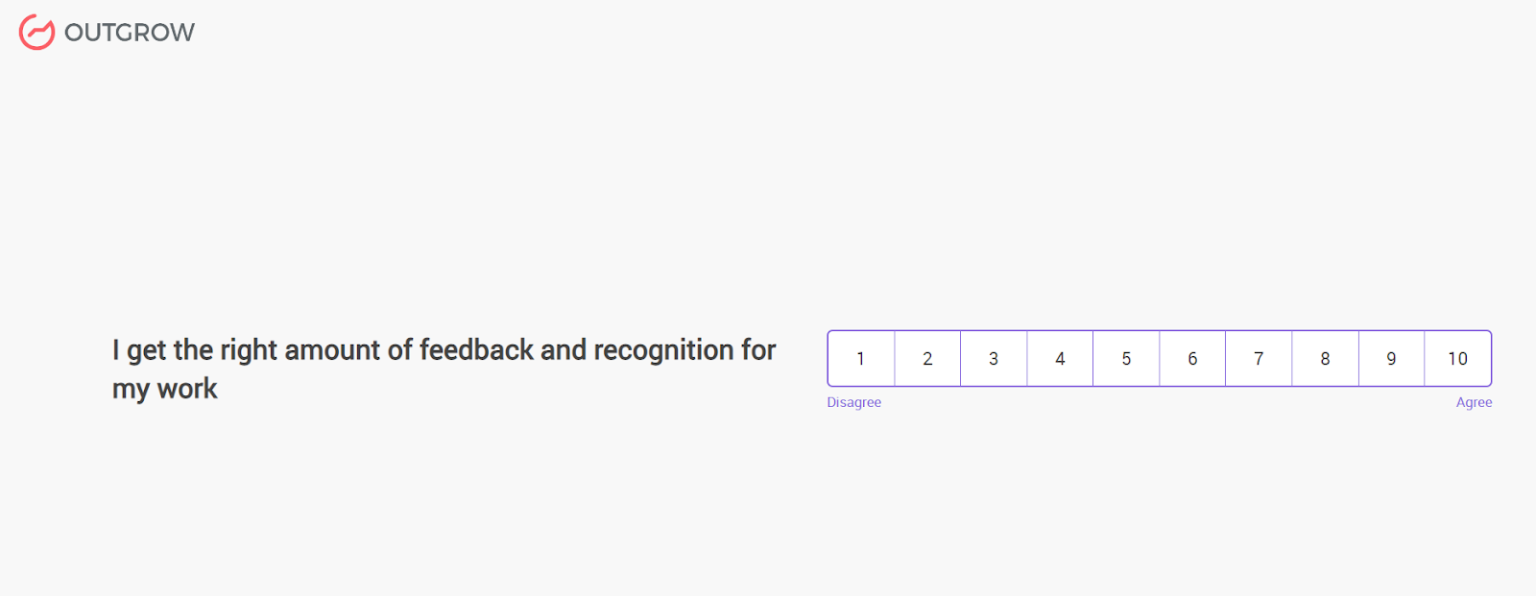Pick rating 6 on the scale
This screenshot has height=596, width=1536.
click(1192, 358)
